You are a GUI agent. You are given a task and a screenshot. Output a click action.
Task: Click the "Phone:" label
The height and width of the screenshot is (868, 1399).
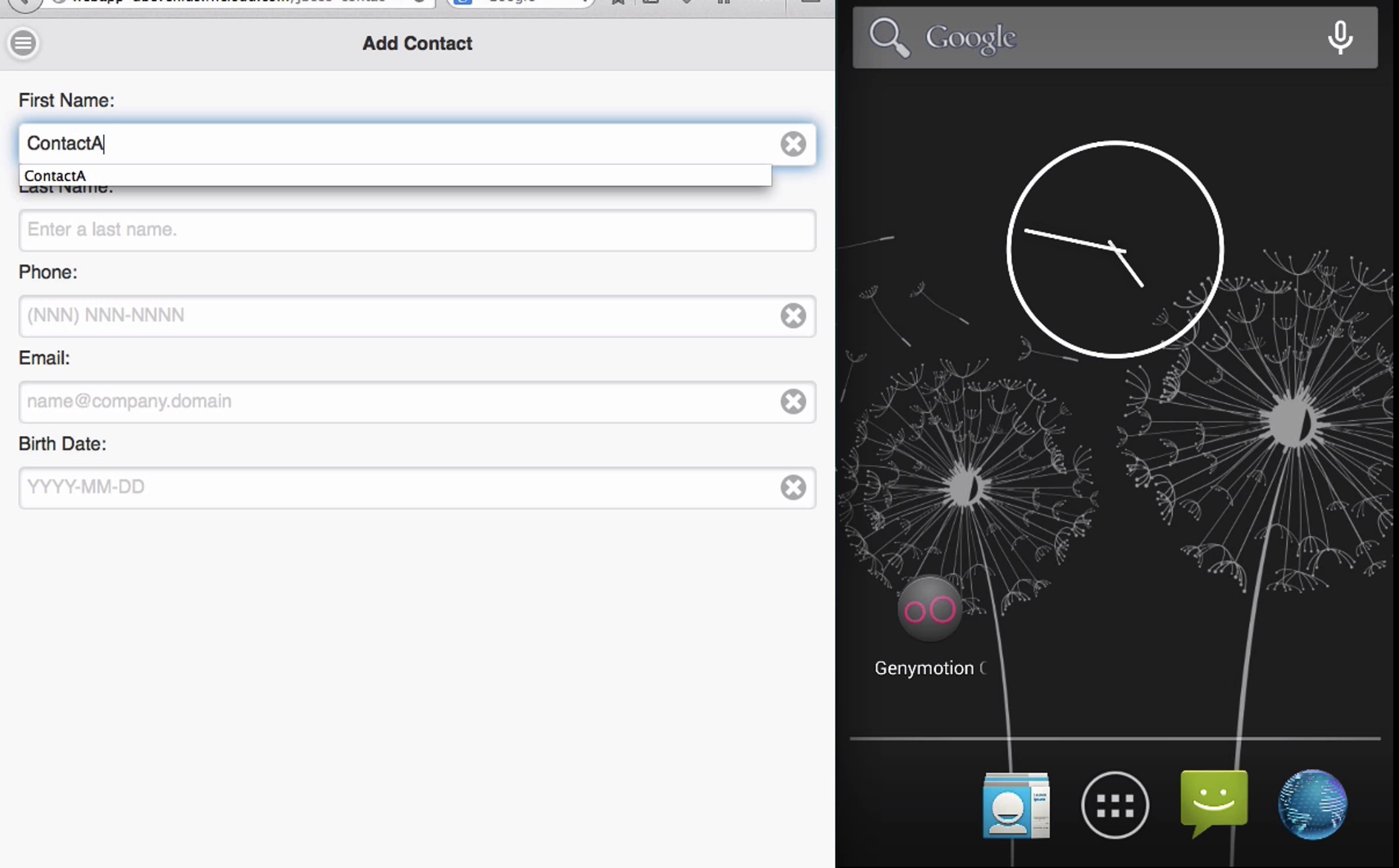tap(48, 272)
